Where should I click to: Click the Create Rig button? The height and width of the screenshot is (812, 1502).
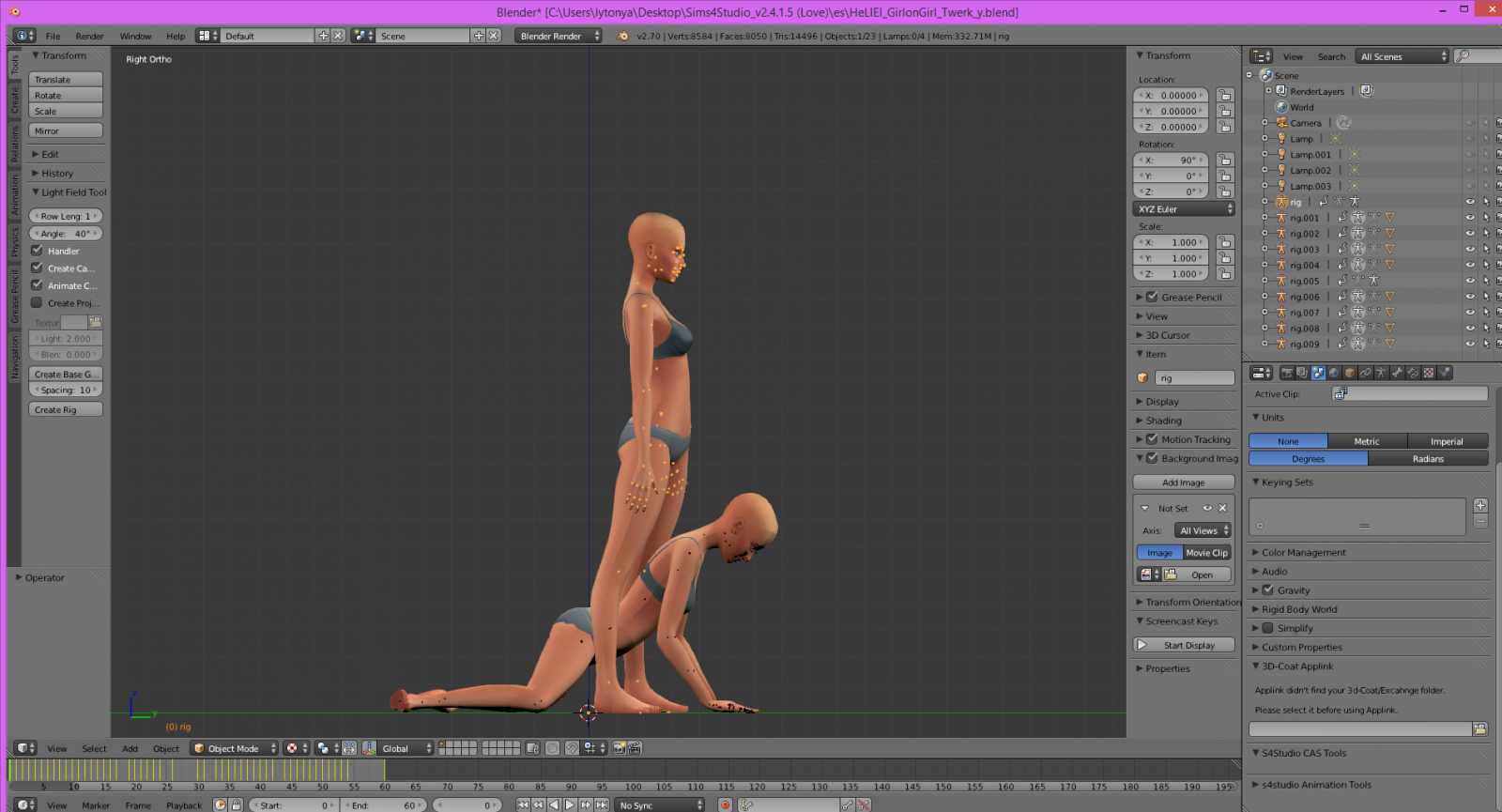click(x=66, y=409)
